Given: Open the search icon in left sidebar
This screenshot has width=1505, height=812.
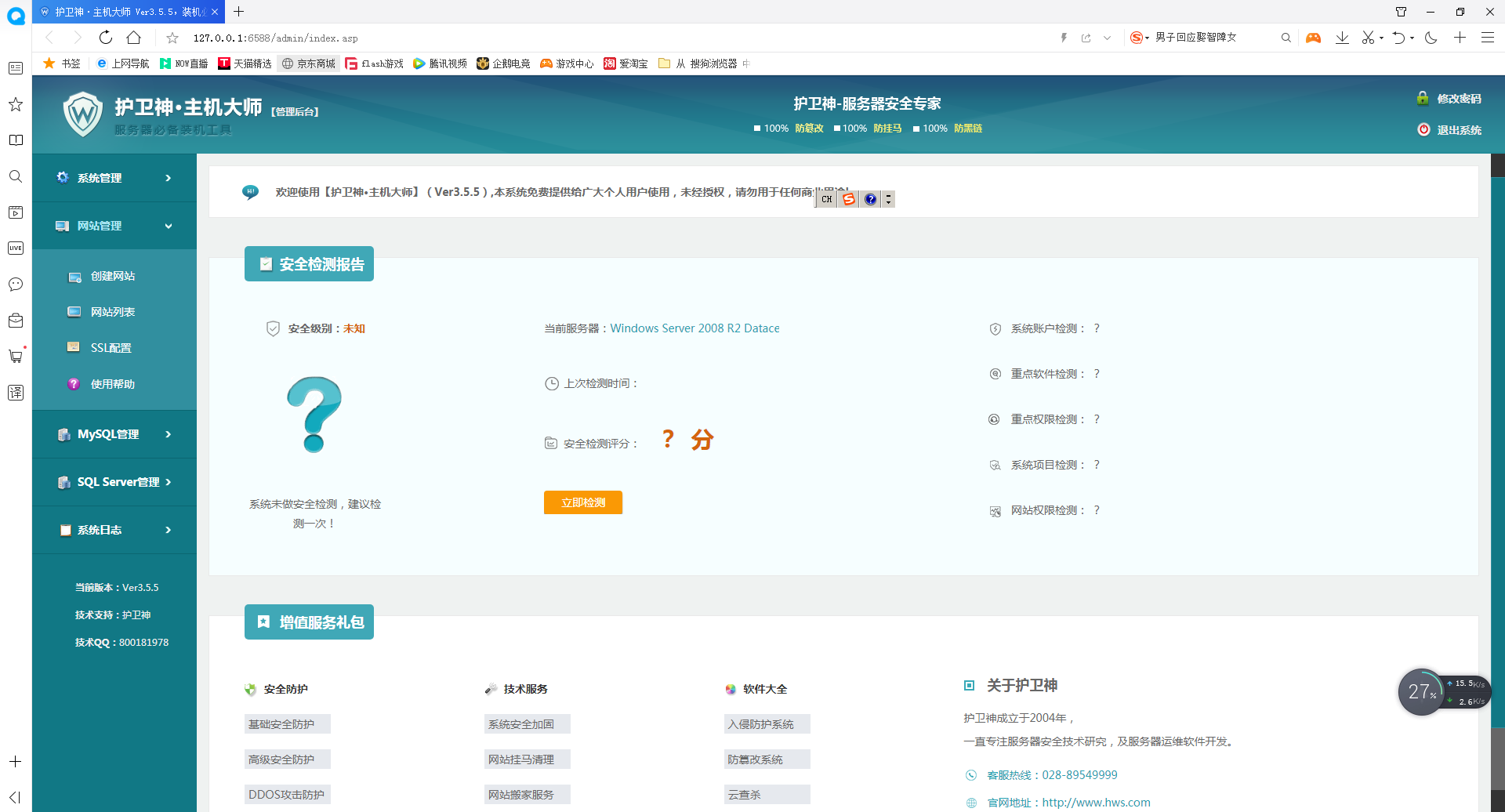Looking at the screenshot, I should (x=15, y=176).
